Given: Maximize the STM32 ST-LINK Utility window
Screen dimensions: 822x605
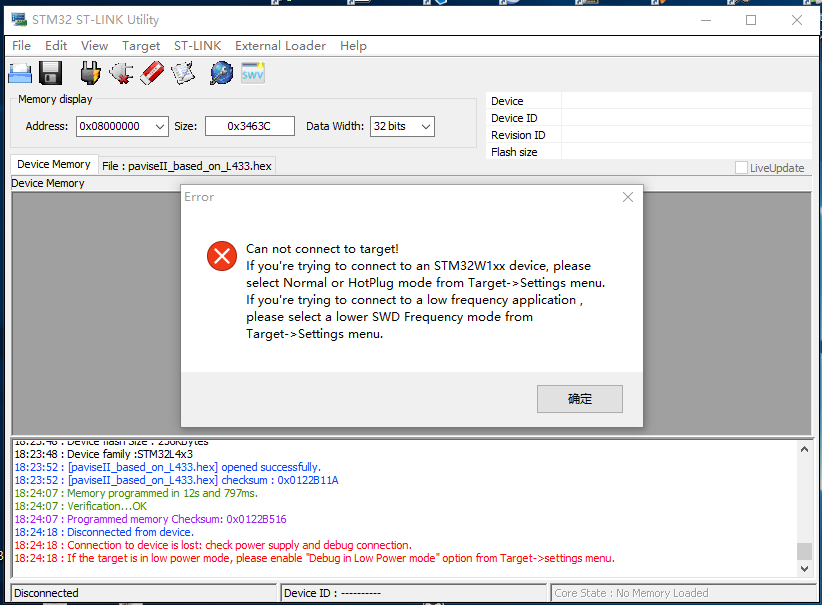Looking at the screenshot, I should pos(751,20).
